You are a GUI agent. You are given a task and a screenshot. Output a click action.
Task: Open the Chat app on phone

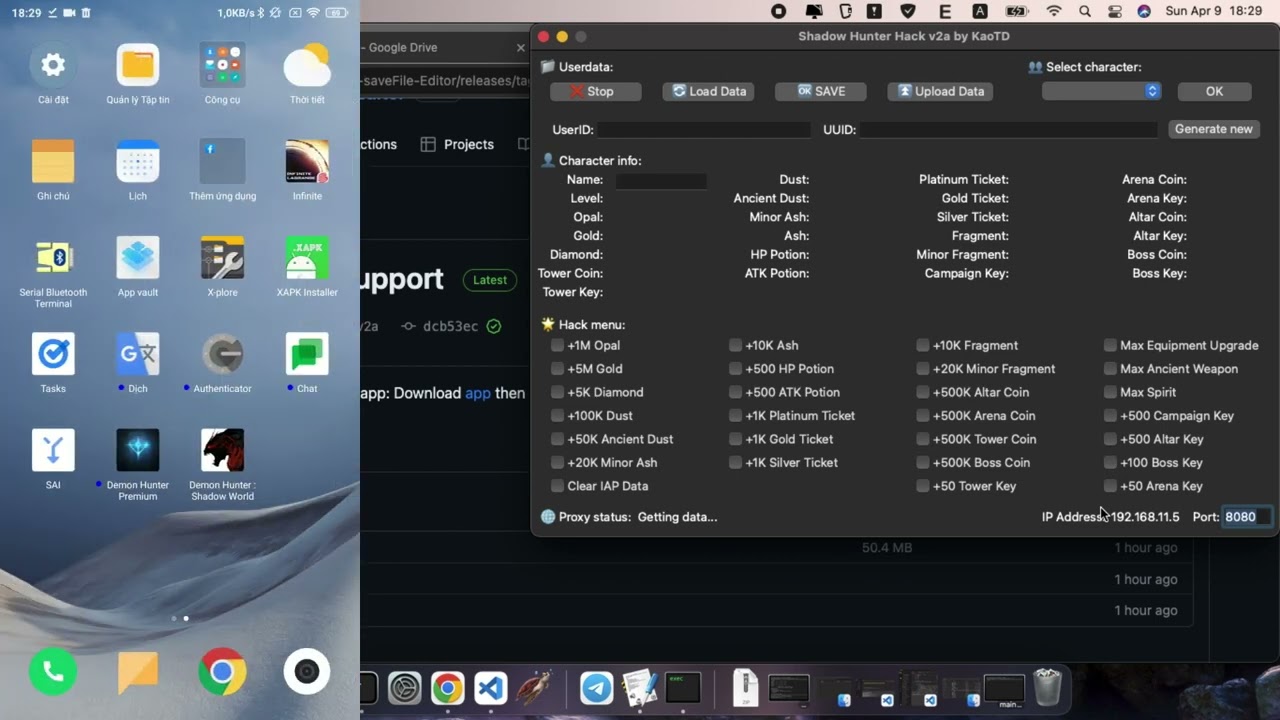307,353
